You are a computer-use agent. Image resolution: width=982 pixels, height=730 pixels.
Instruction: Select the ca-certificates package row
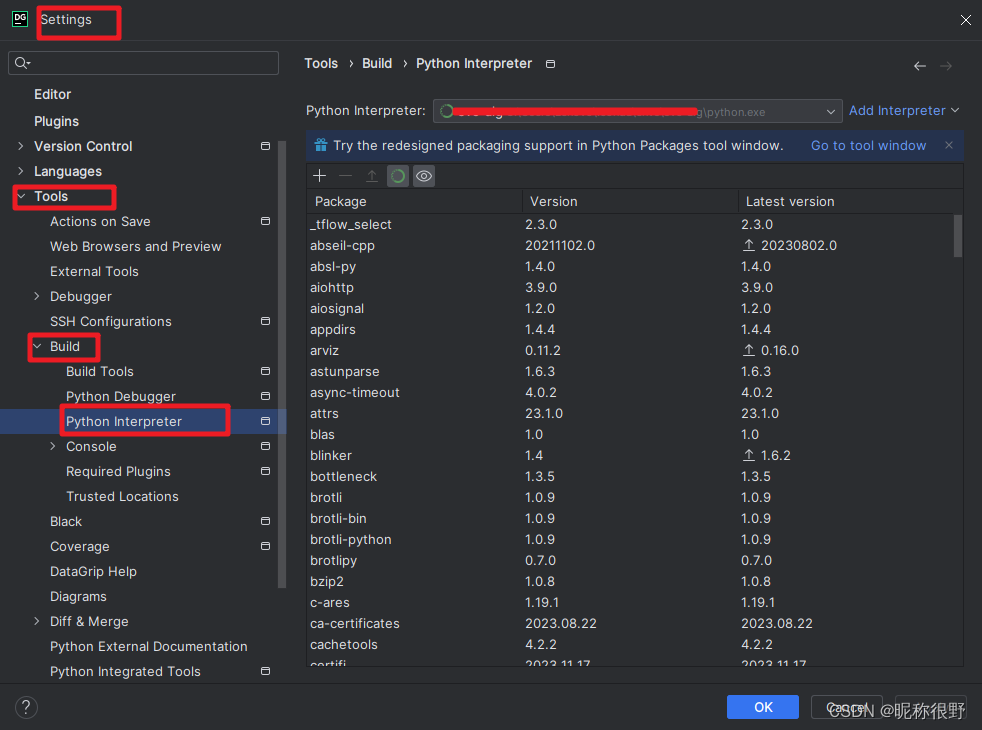(x=630, y=624)
